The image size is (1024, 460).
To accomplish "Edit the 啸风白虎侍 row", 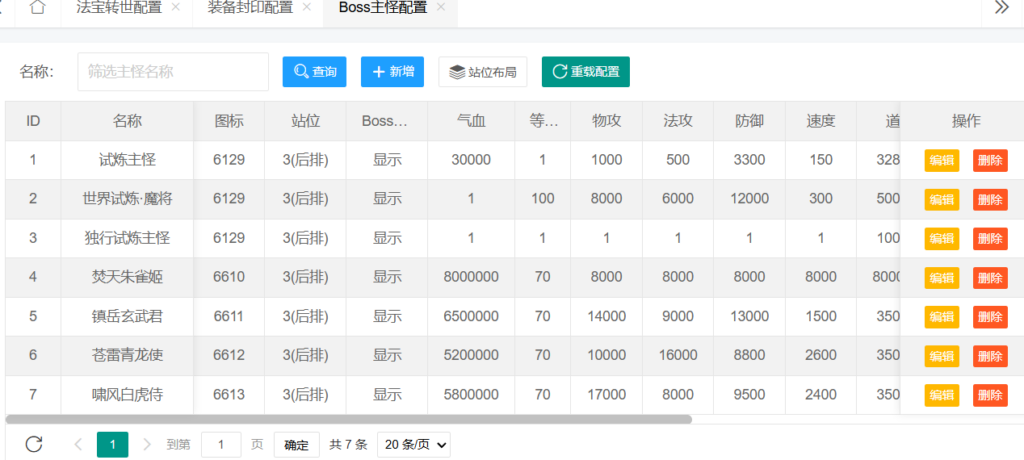I will pyautogui.click(x=942, y=396).
